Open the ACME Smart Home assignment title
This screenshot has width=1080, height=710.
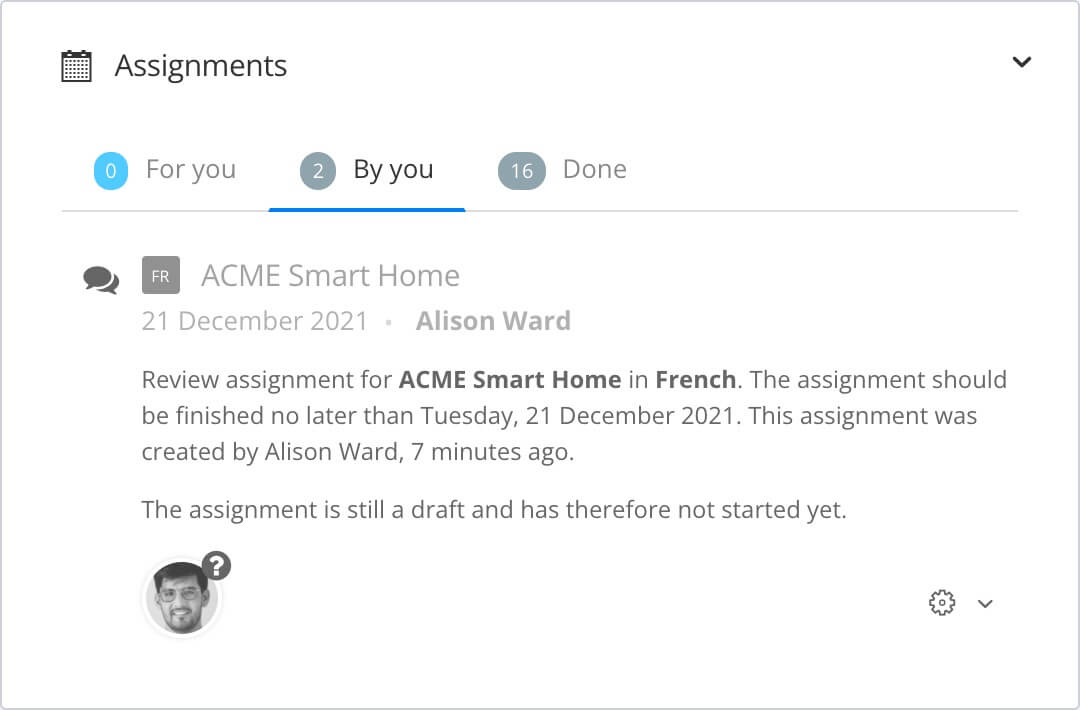(330, 276)
